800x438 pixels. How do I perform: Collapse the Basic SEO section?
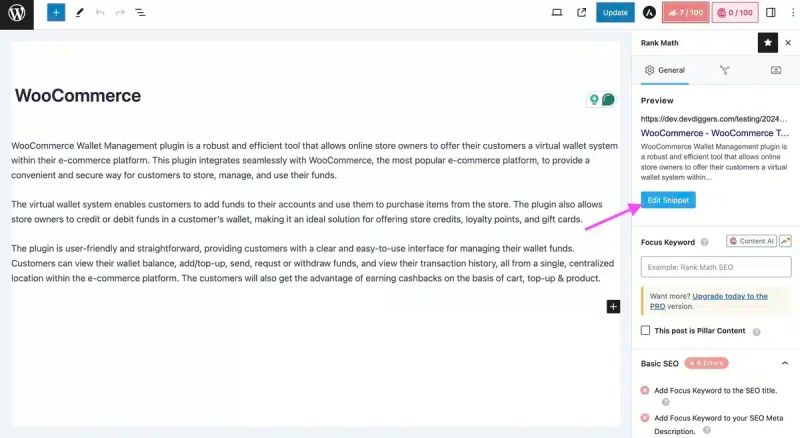[785, 363]
